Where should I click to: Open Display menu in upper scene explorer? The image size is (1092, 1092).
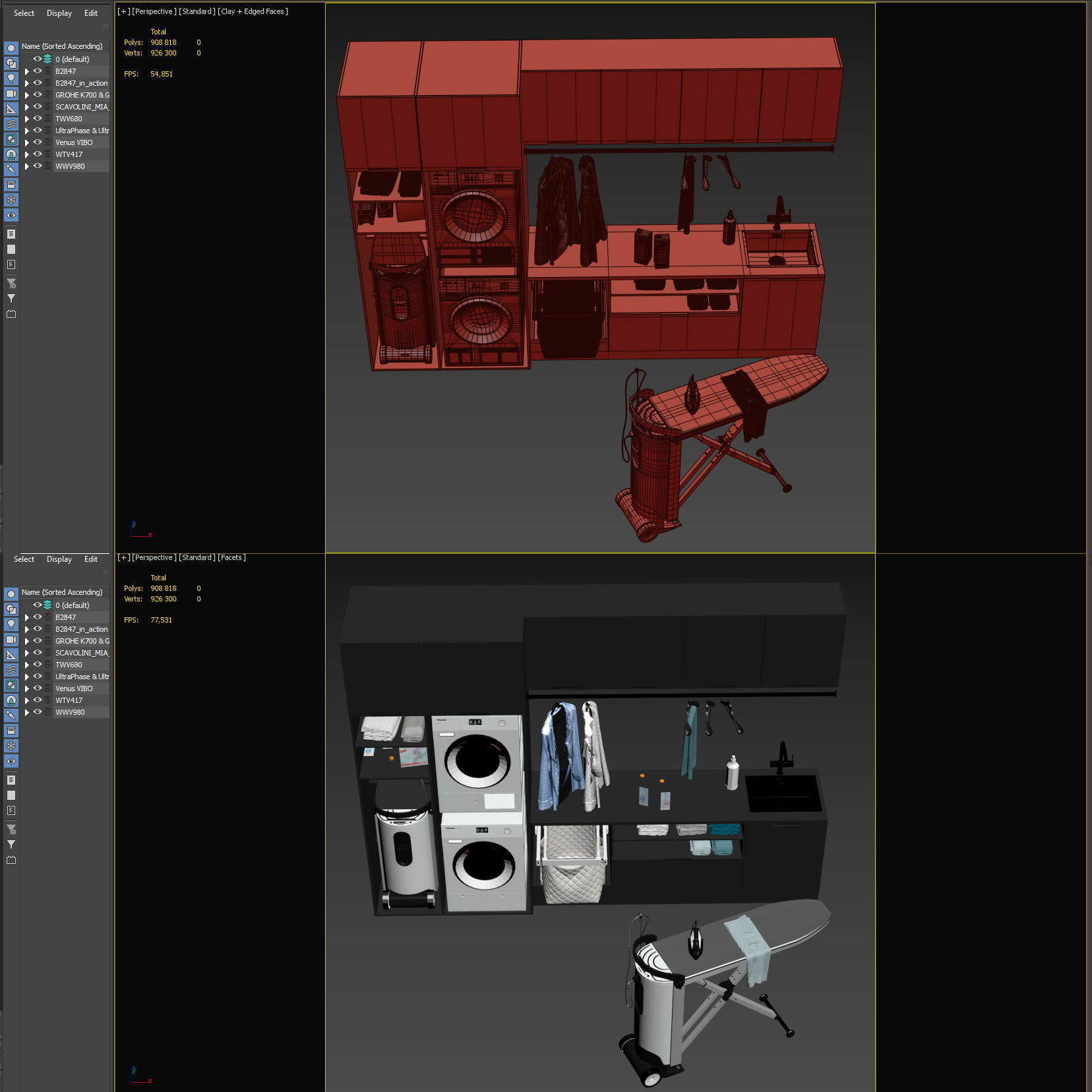pyautogui.click(x=59, y=13)
